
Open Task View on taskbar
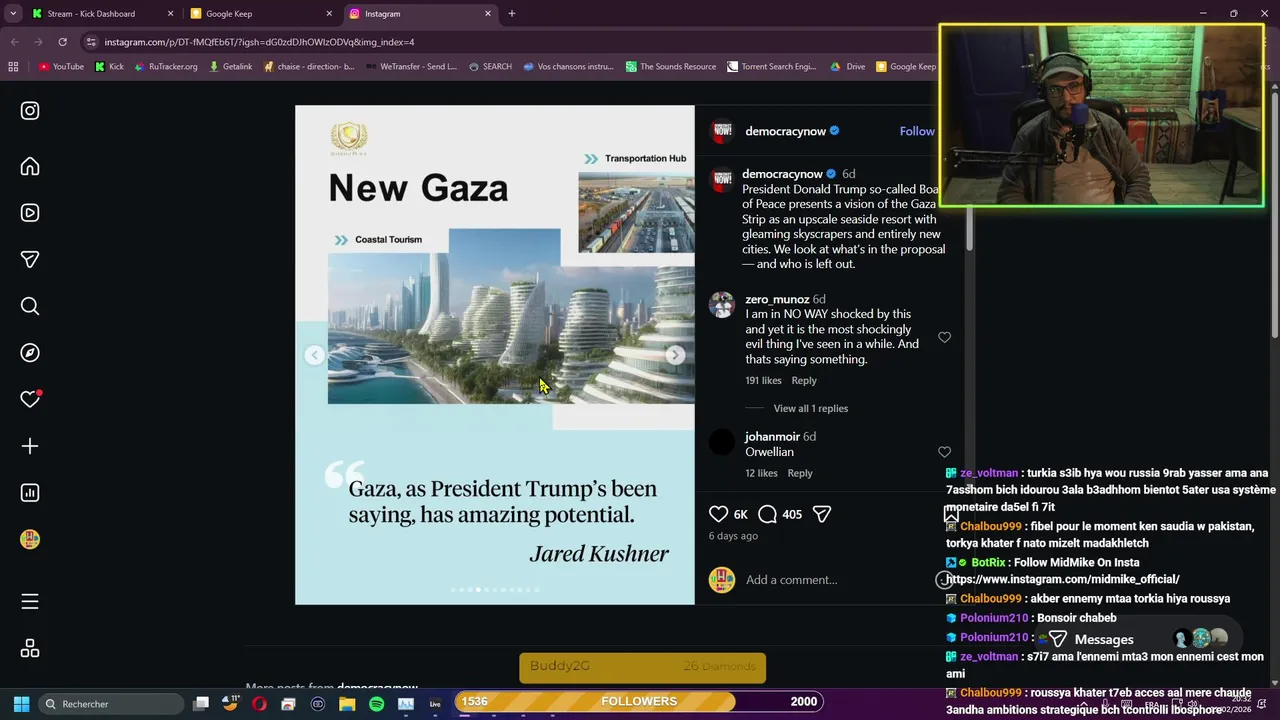pyautogui.click(x=201, y=704)
